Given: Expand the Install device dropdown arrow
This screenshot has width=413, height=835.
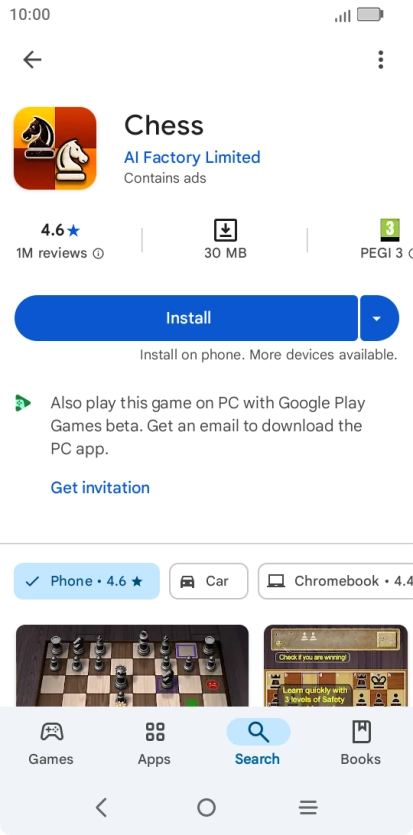Looking at the screenshot, I should [379, 318].
